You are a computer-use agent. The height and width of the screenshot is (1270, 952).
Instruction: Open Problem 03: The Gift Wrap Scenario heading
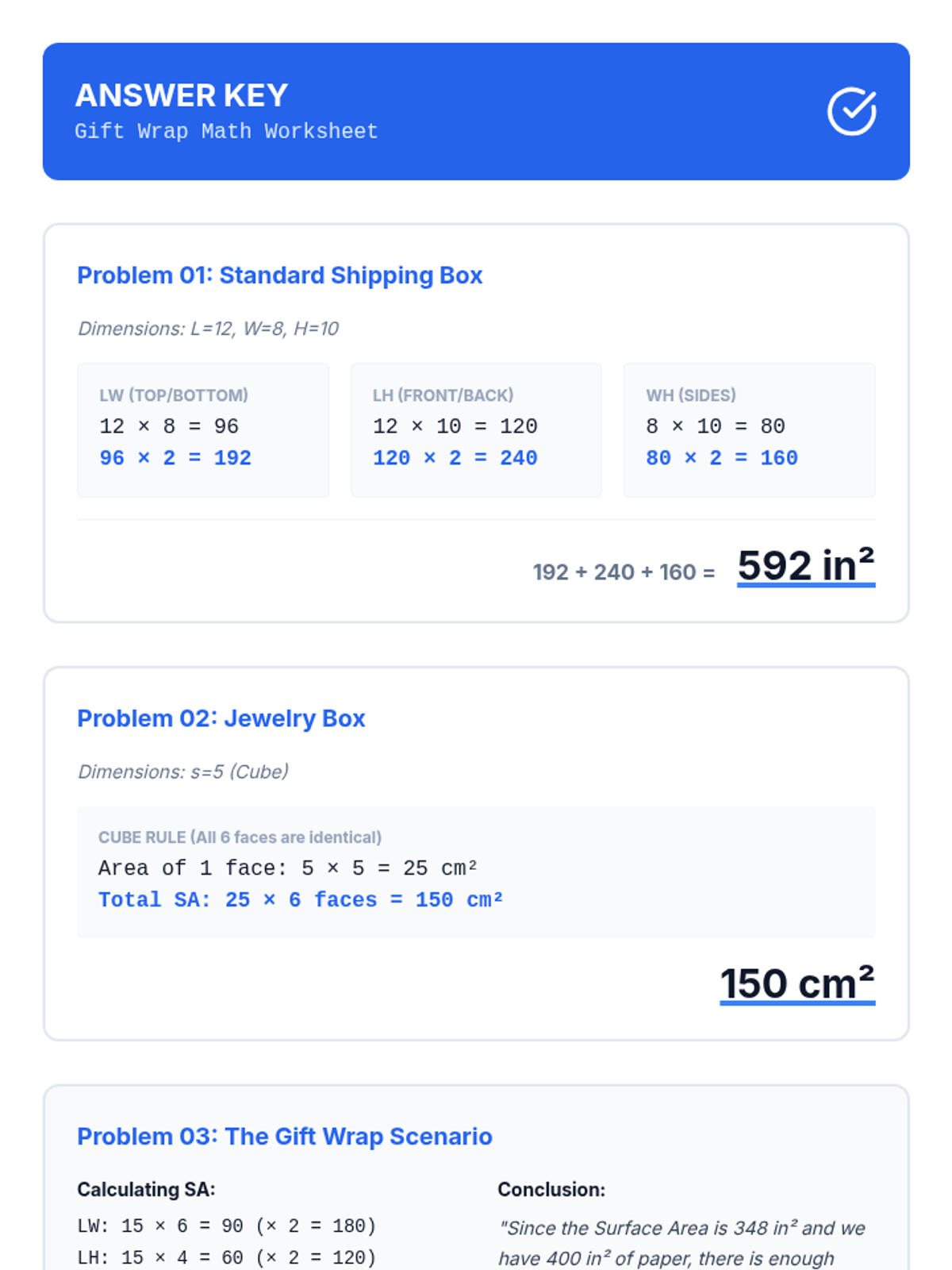click(284, 1137)
